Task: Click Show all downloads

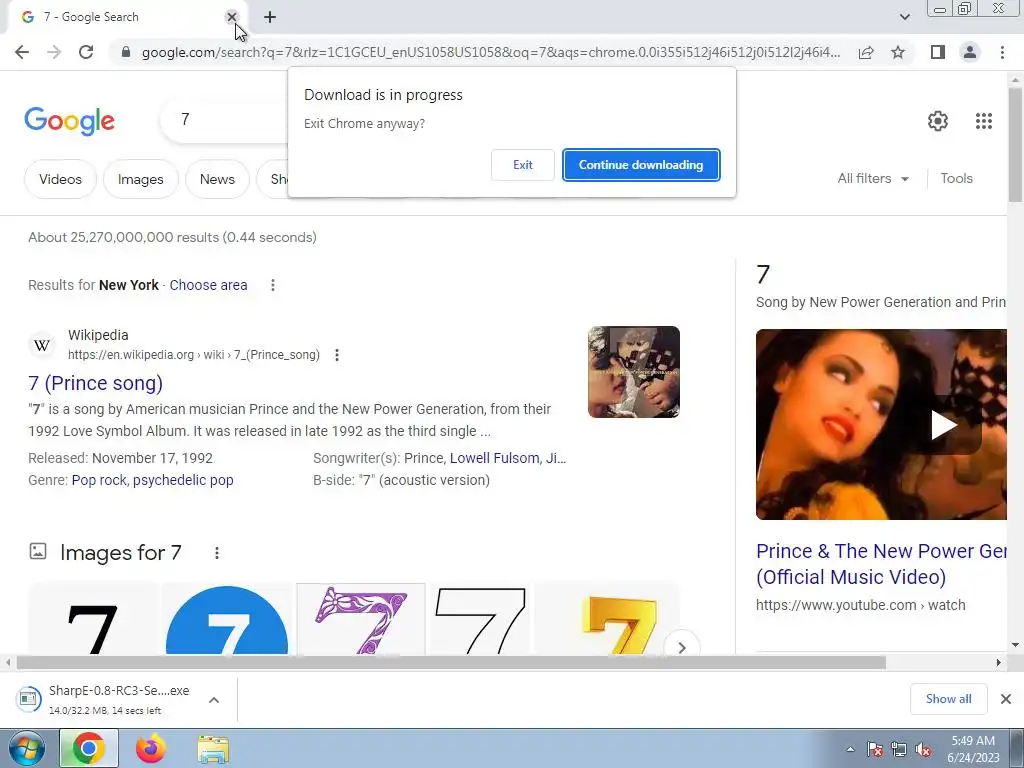Action: [948, 699]
